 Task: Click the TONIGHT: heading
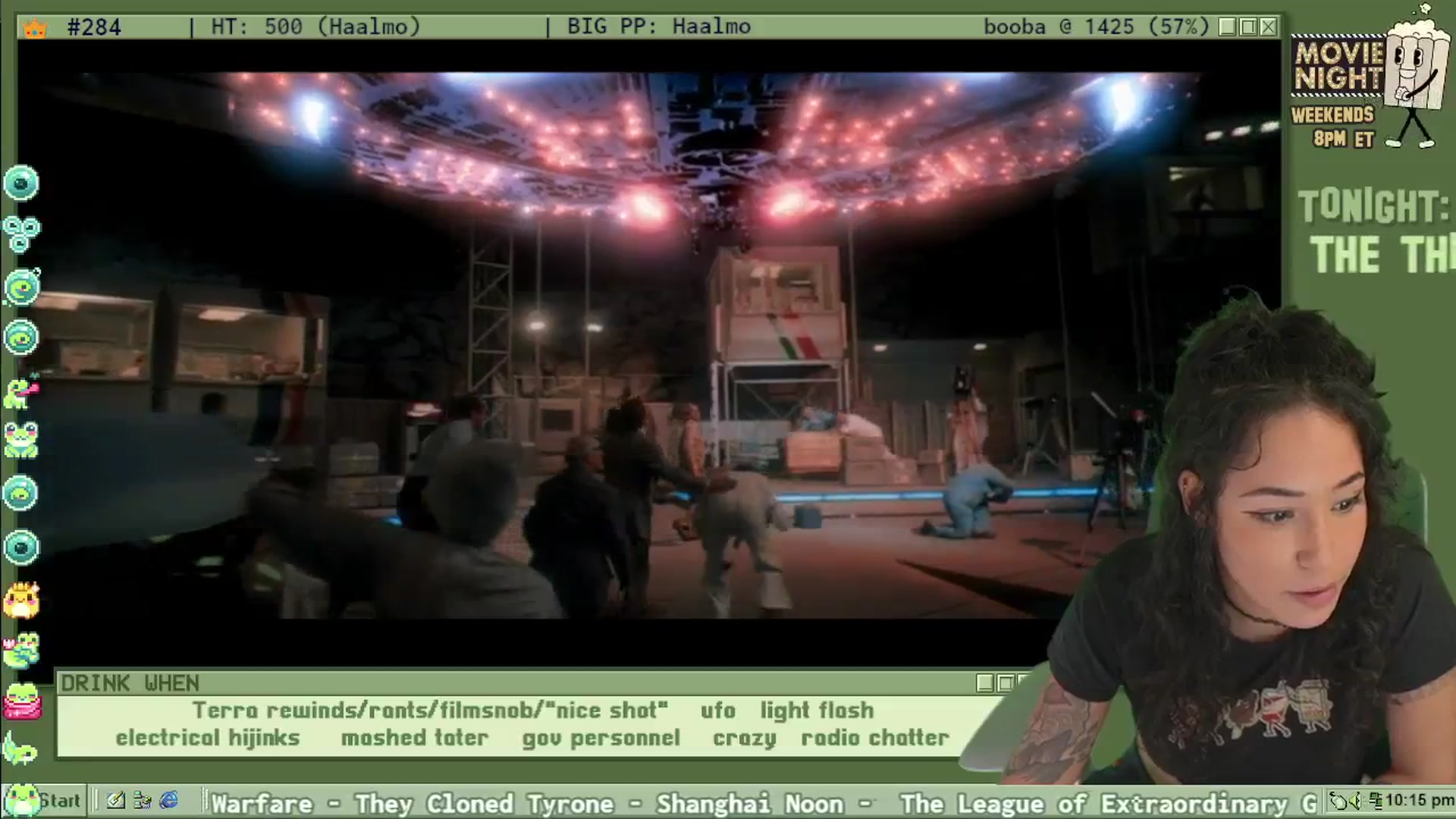coord(1374,206)
